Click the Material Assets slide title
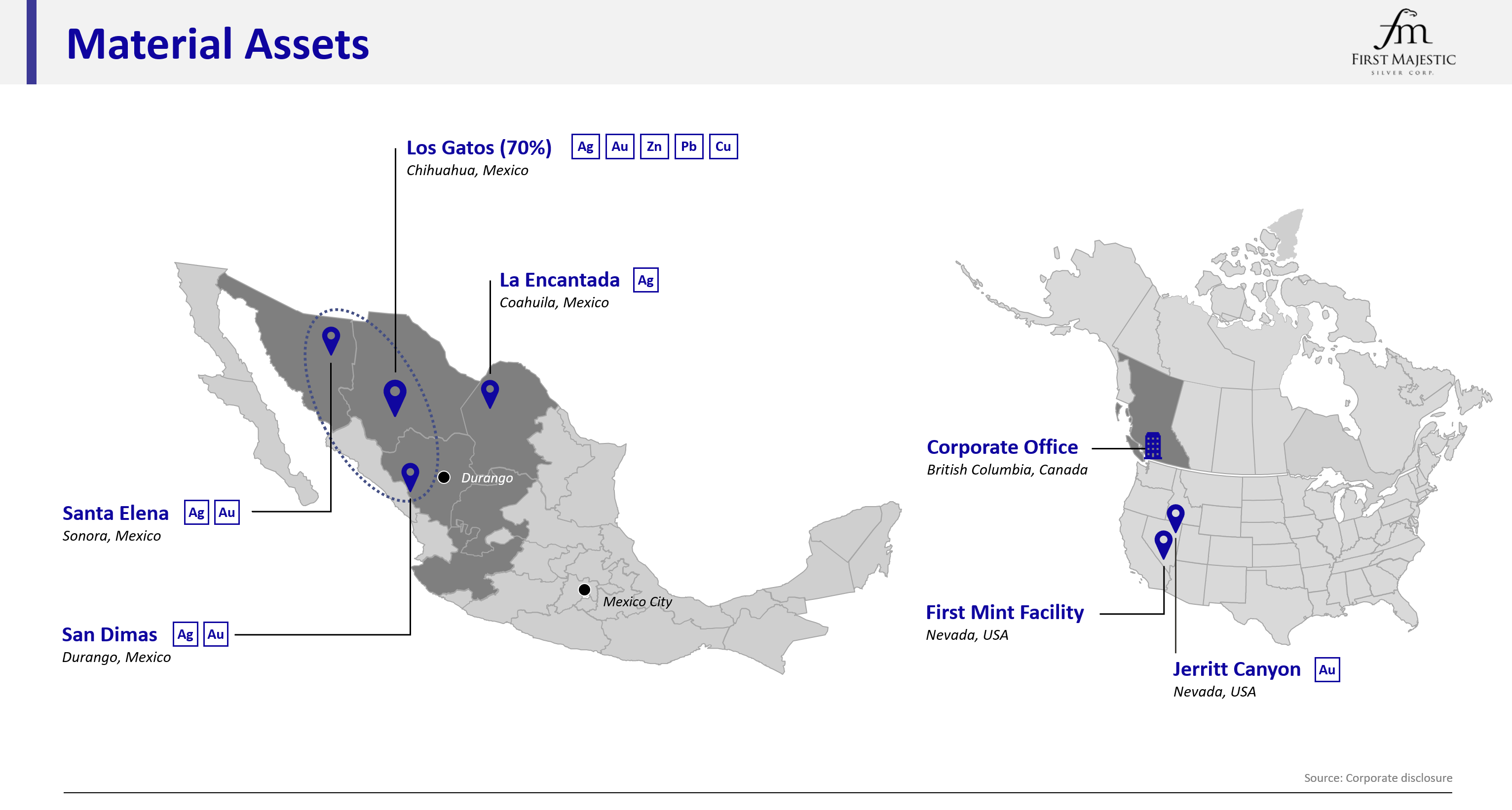The height and width of the screenshot is (810, 1512). pyautogui.click(x=218, y=44)
